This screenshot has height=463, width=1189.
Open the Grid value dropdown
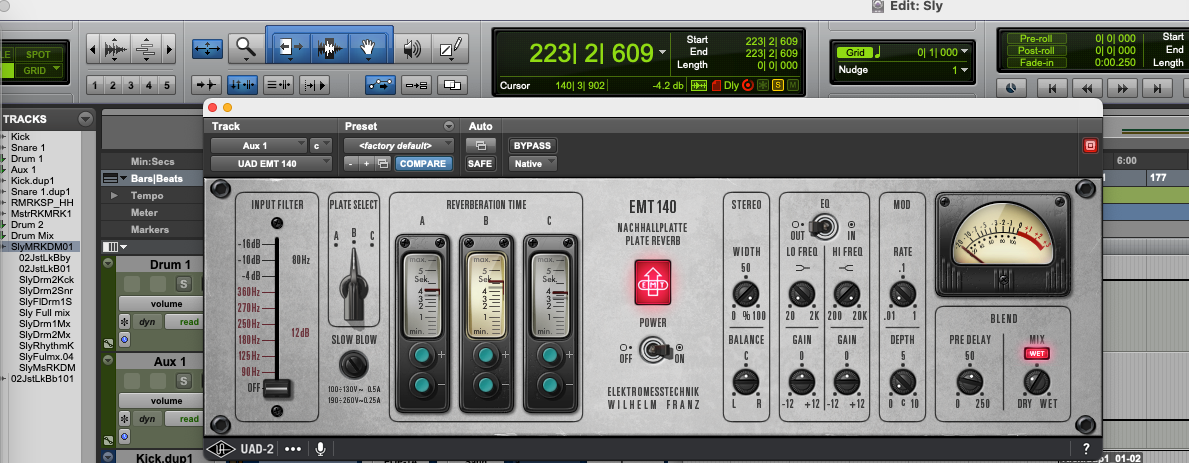(965, 52)
